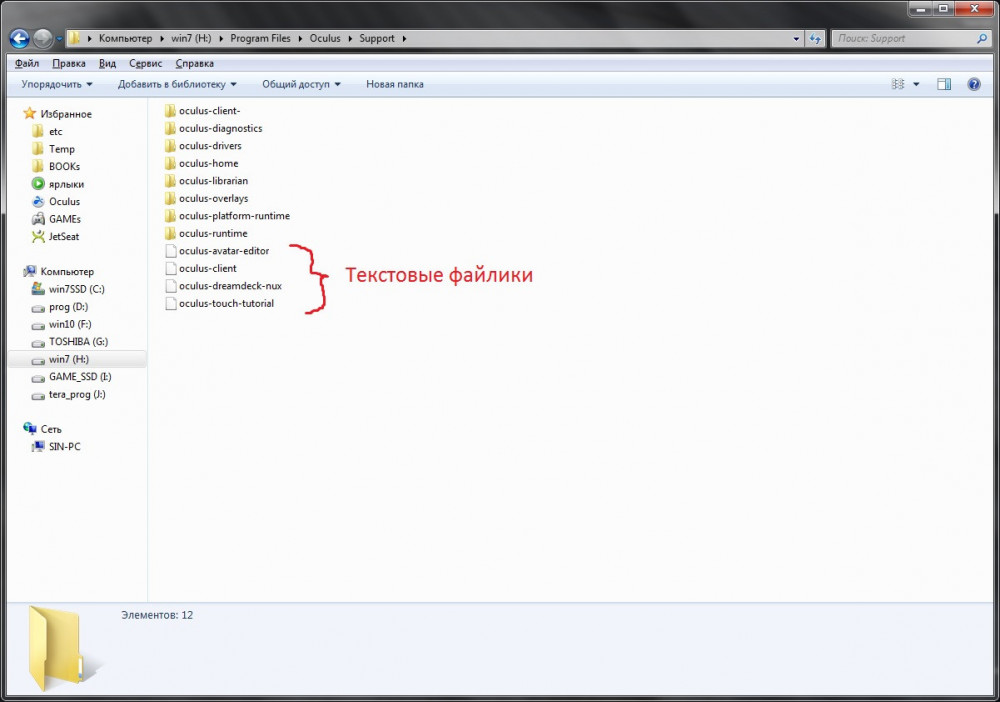This screenshot has height=702, width=1000.
Task: Select the oculus-runtime folder
Action: [205, 233]
